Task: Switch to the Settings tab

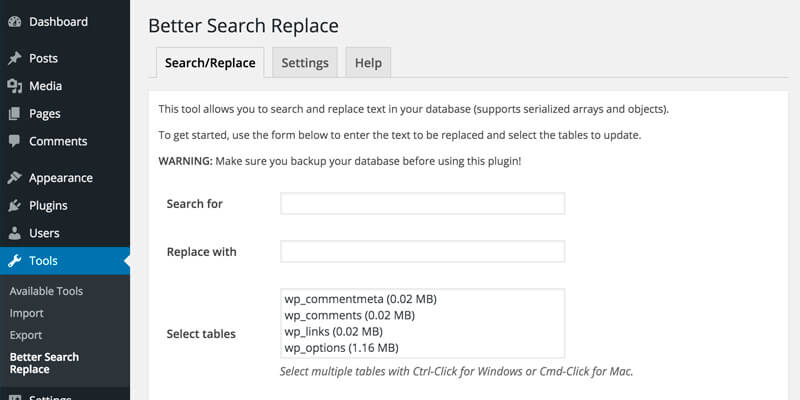Action: [x=305, y=63]
